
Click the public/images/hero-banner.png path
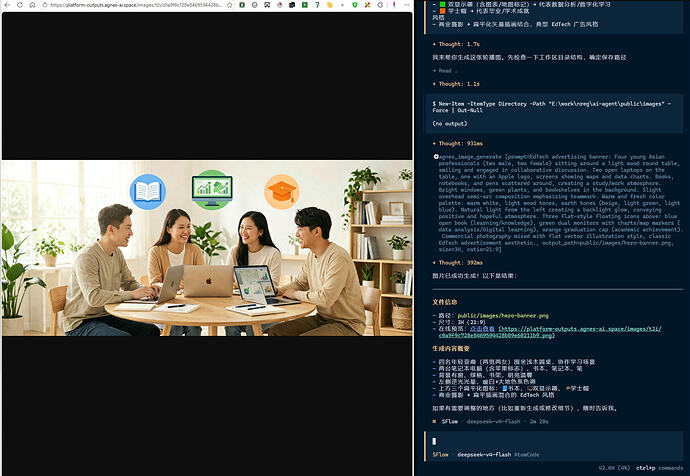[503, 315]
